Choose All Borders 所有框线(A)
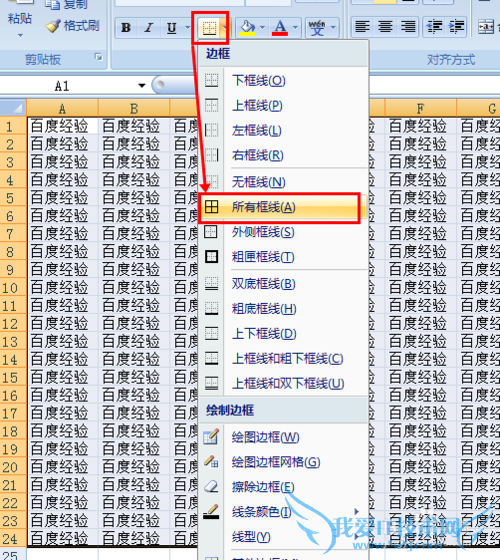 (x=283, y=207)
